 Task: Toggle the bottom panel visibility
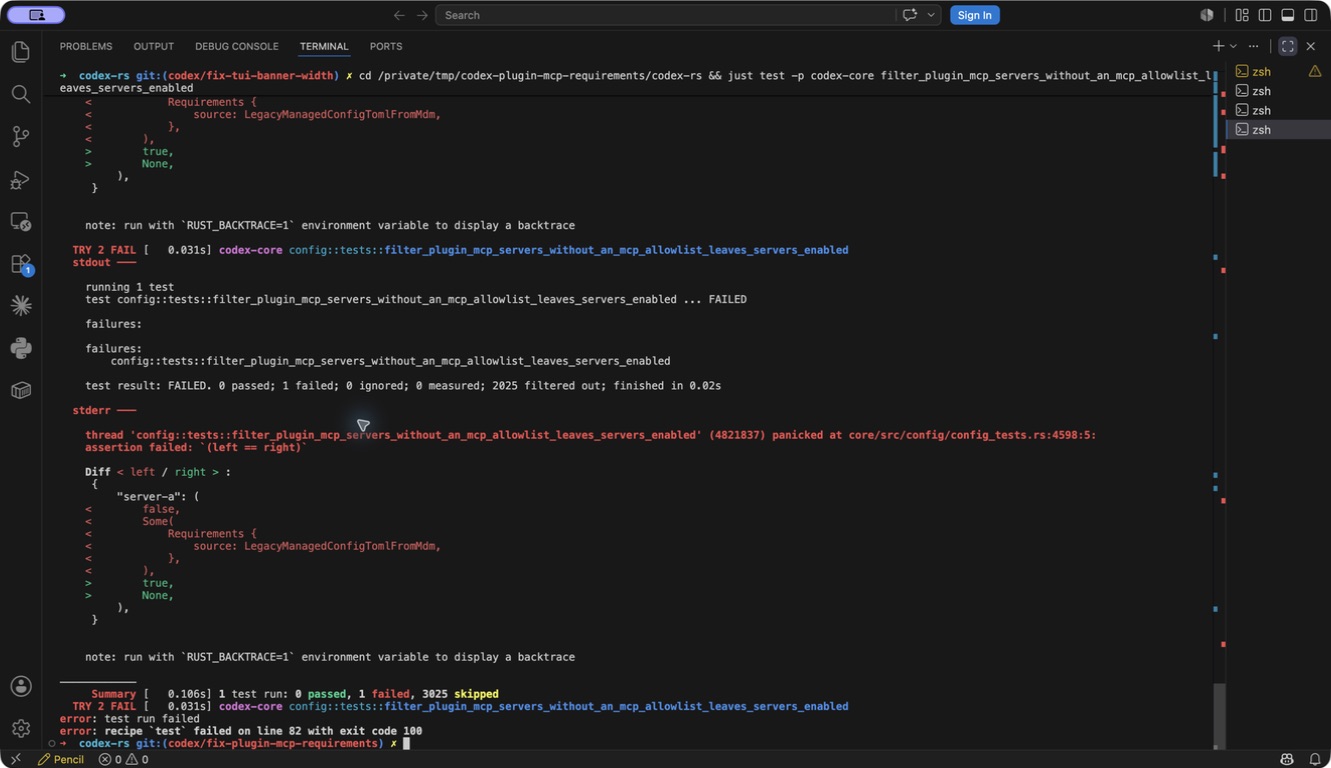point(1288,15)
